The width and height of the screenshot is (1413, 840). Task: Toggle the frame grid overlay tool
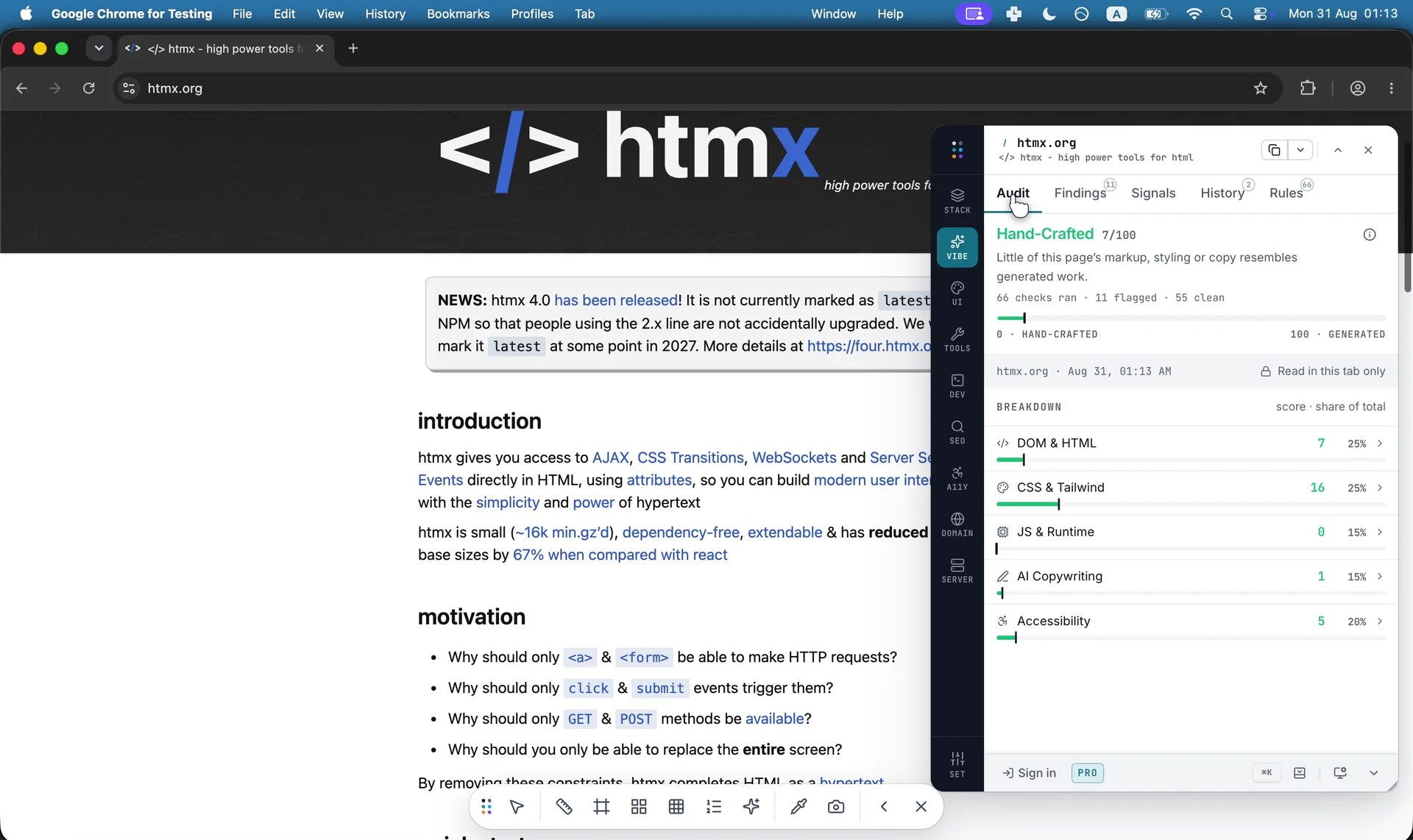coord(601,807)
